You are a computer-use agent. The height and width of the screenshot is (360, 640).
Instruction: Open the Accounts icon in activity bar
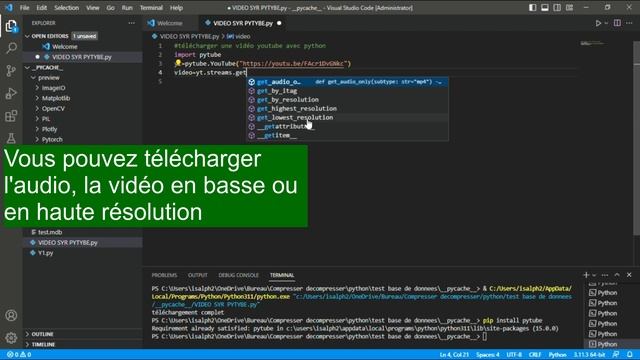tap(11, 316)
